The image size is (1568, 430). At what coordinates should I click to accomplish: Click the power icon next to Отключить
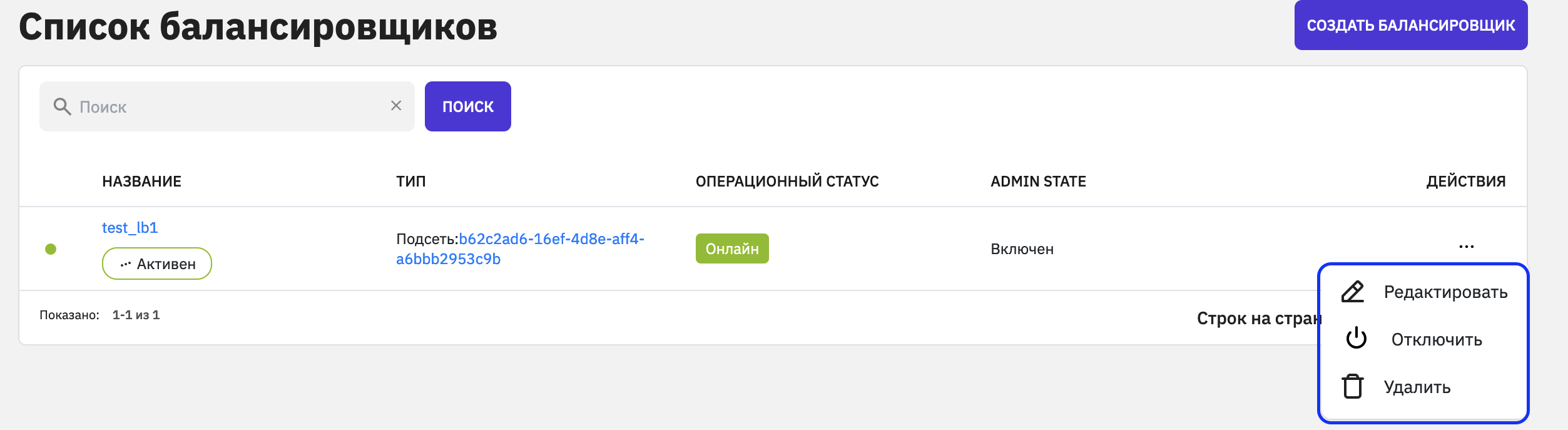tap(1357, 338)
